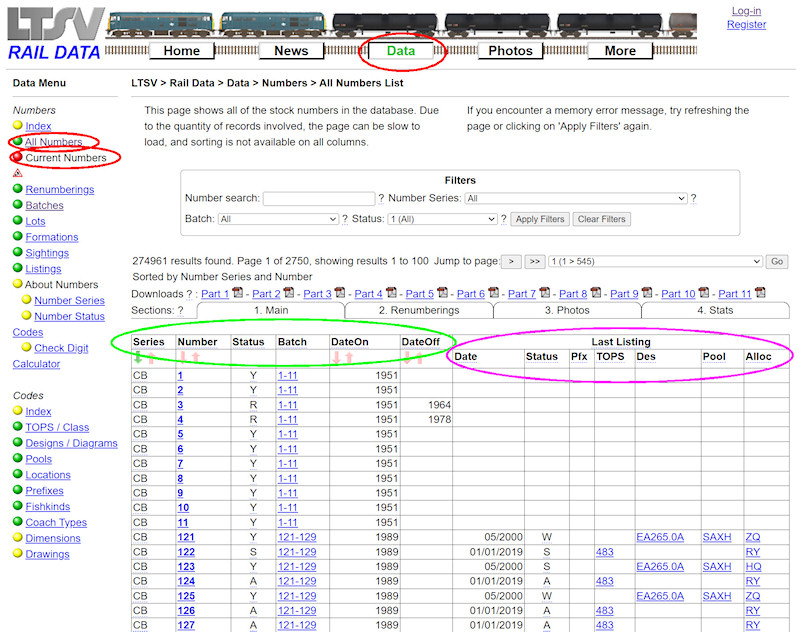Viewport: 800px width, 632px height.
Task: Click the PDF icon after Part 5
Action: (x=442, y=294)
